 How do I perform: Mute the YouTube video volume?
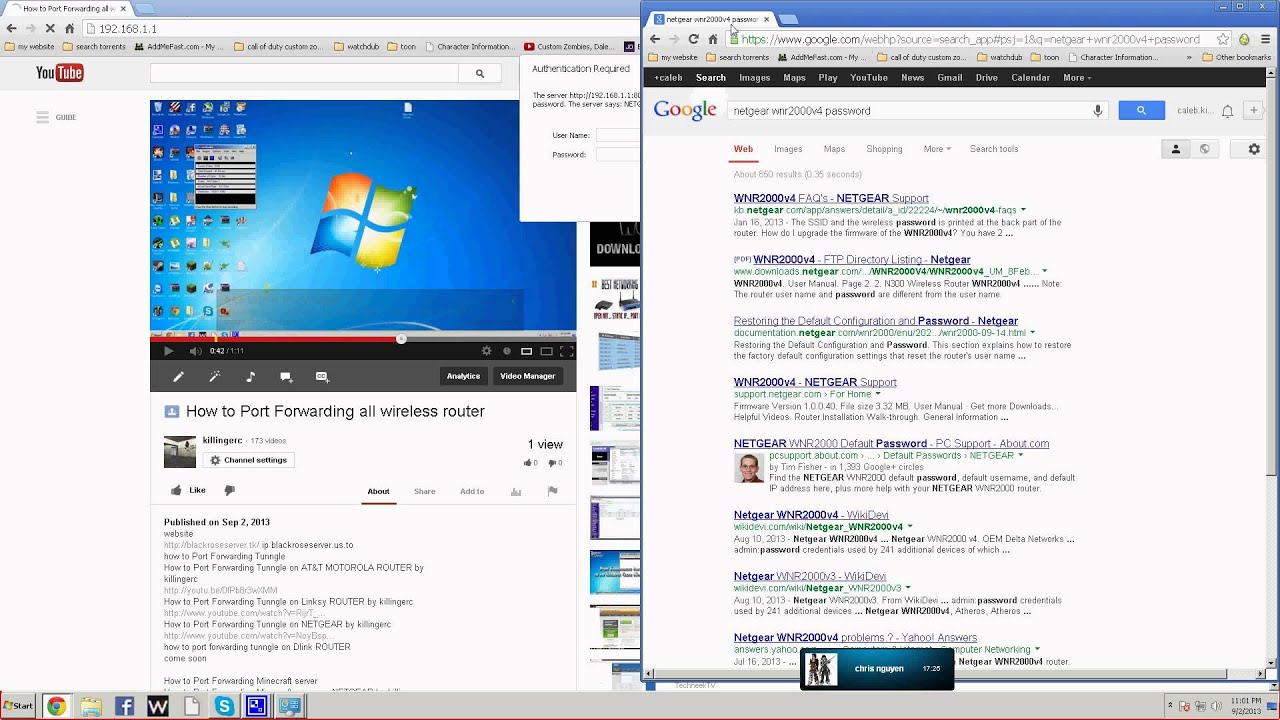click(x=195, y=351)
